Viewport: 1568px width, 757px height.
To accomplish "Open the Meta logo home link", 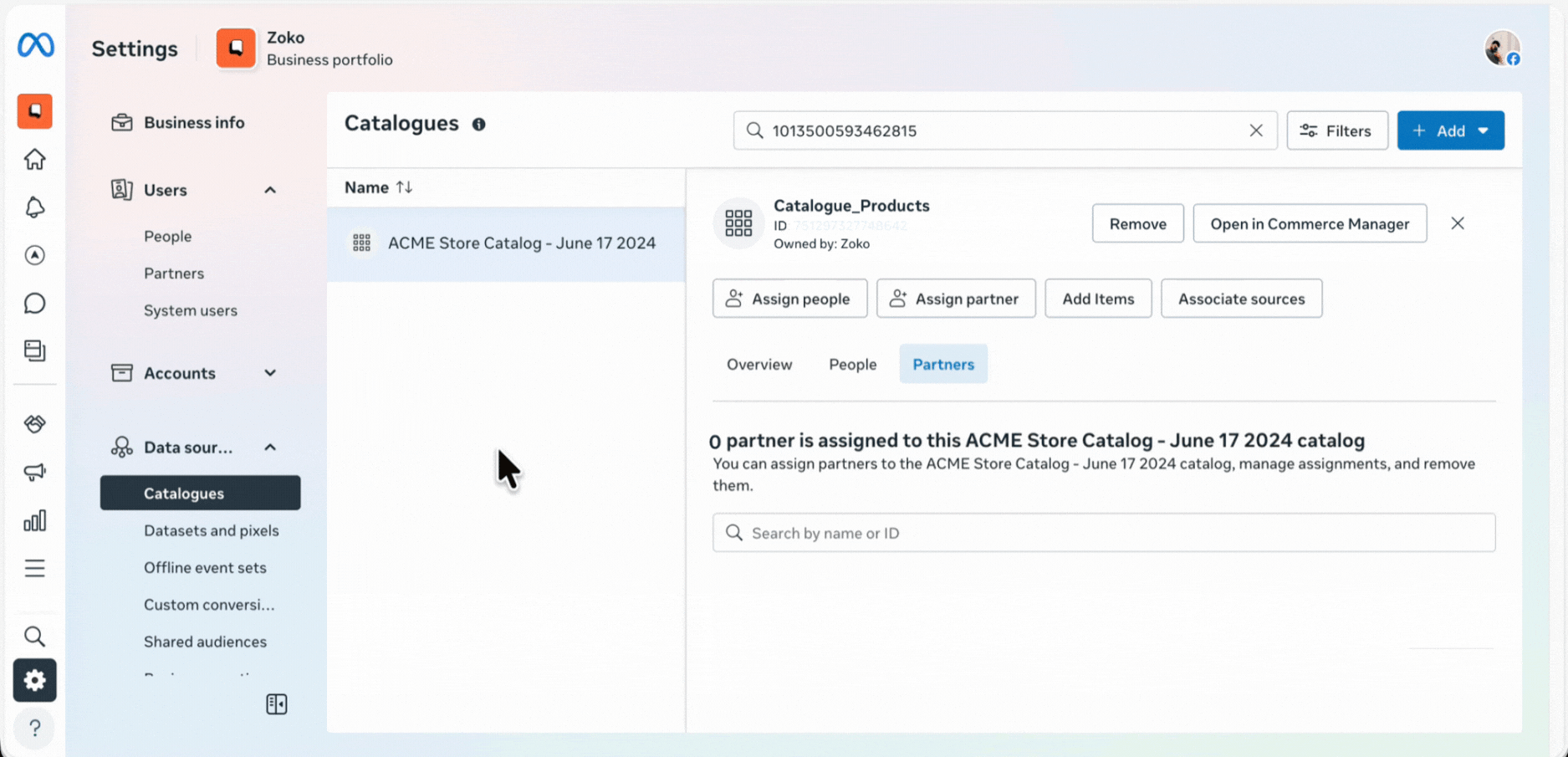I will pos(35,45).
